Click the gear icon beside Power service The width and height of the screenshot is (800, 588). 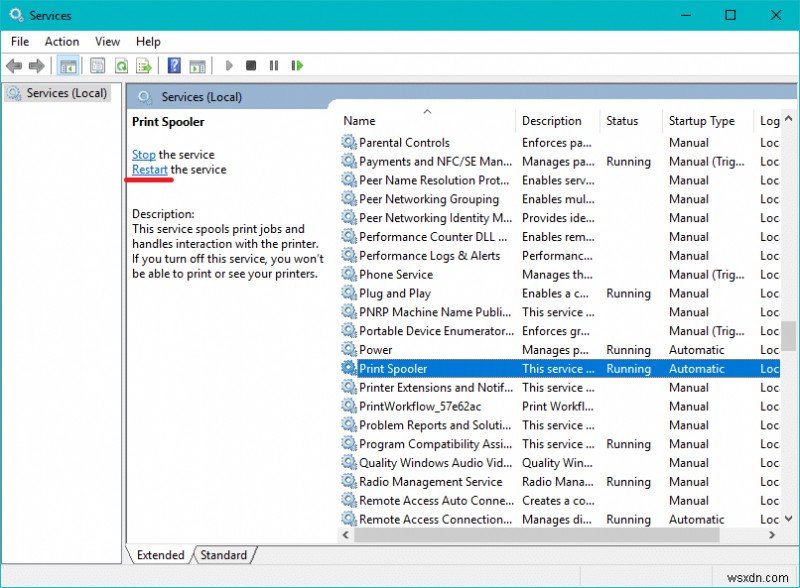(x=349, y=349)
